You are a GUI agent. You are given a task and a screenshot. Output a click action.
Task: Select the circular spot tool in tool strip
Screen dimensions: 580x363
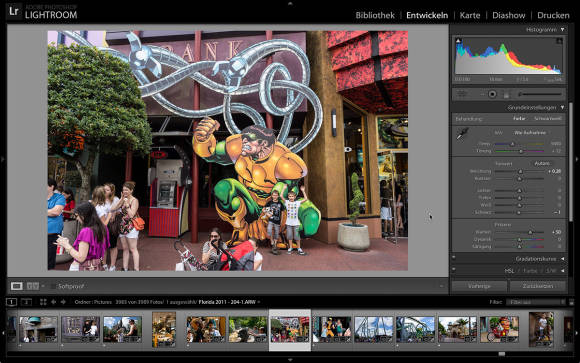tap(492, 94)
